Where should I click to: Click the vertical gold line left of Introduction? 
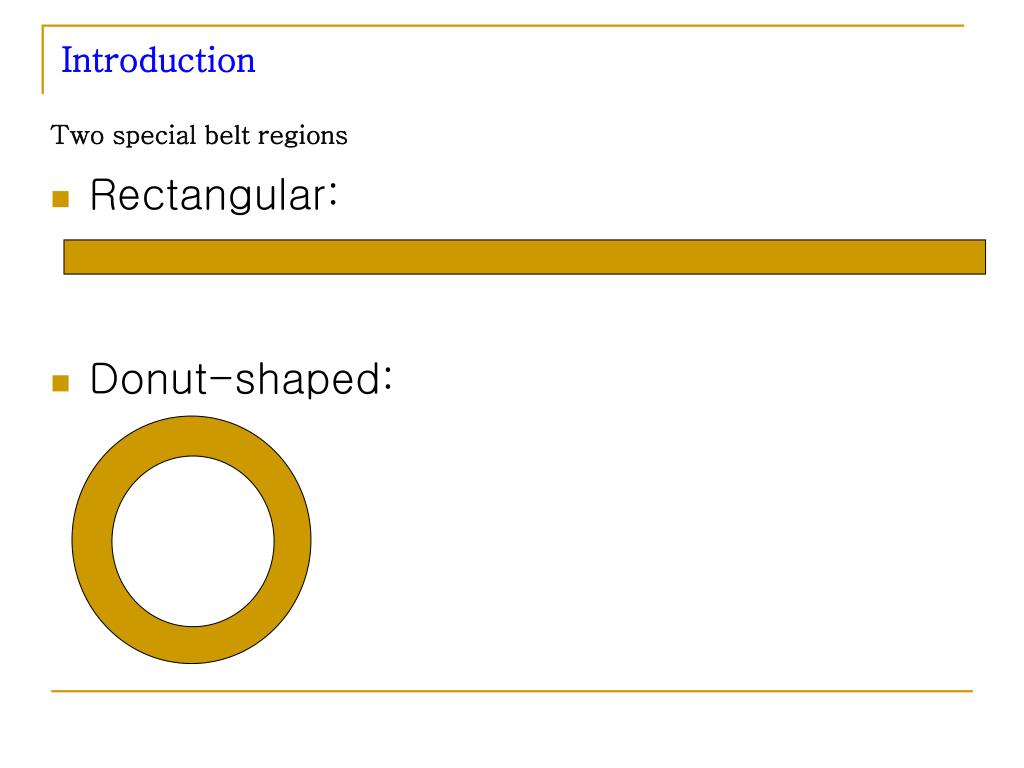(x=43, y=60)
